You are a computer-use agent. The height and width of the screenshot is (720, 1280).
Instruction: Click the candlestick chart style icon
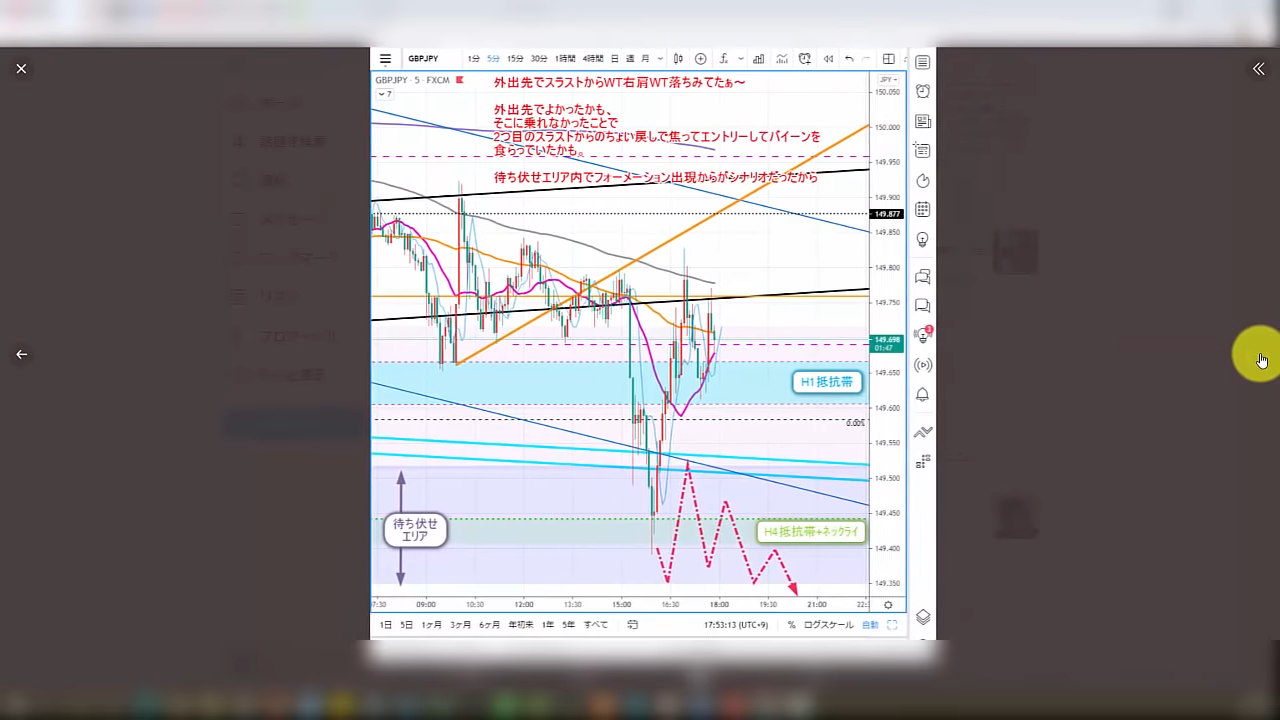pyautogui.click(x=678, y=59)
